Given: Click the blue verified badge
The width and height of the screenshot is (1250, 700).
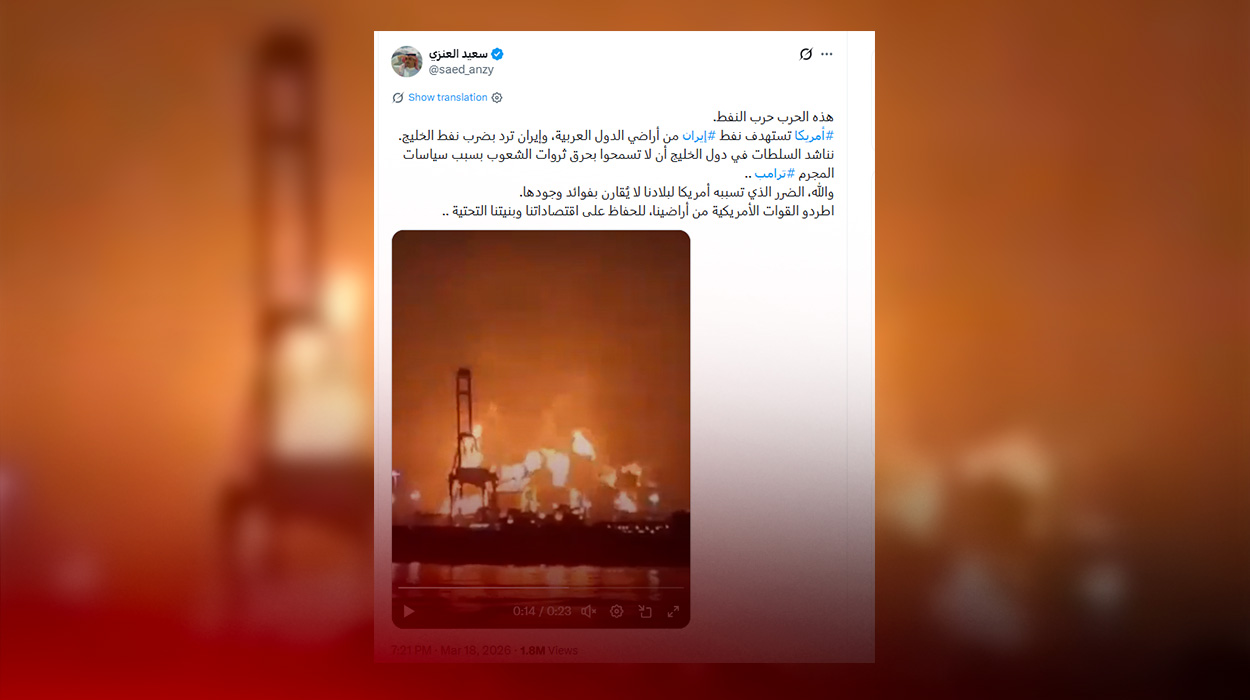Looking at the screenshot, I should tap(497, 54).
